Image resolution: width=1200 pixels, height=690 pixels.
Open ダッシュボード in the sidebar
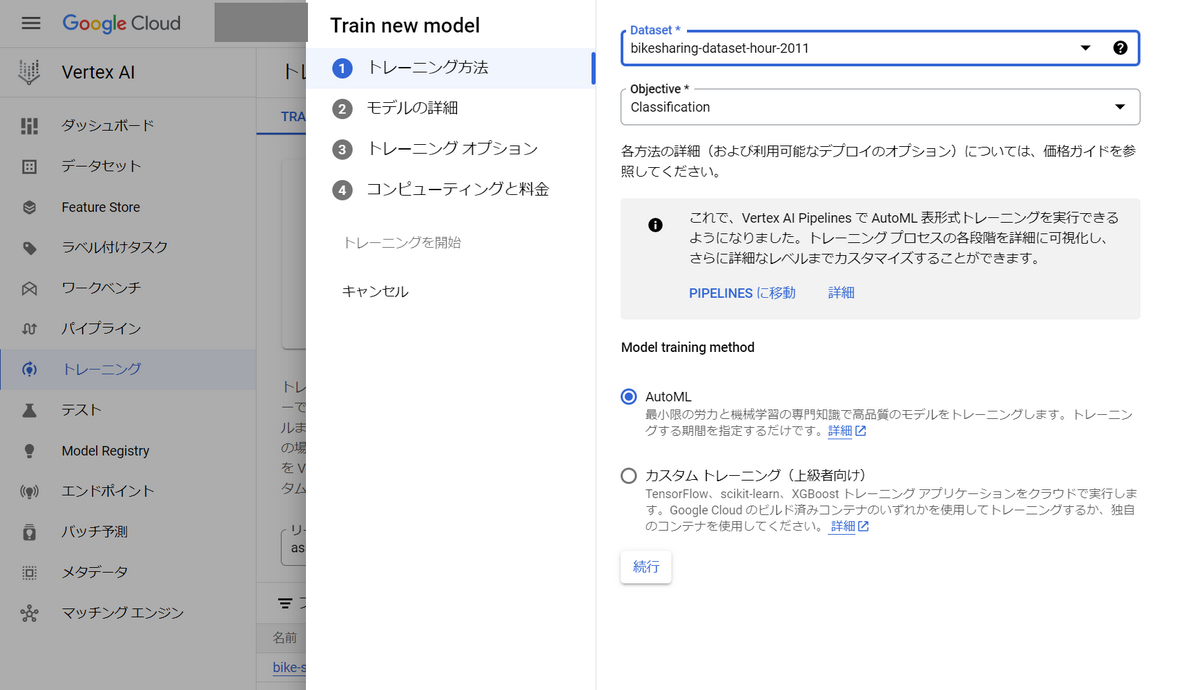(128, 126)
